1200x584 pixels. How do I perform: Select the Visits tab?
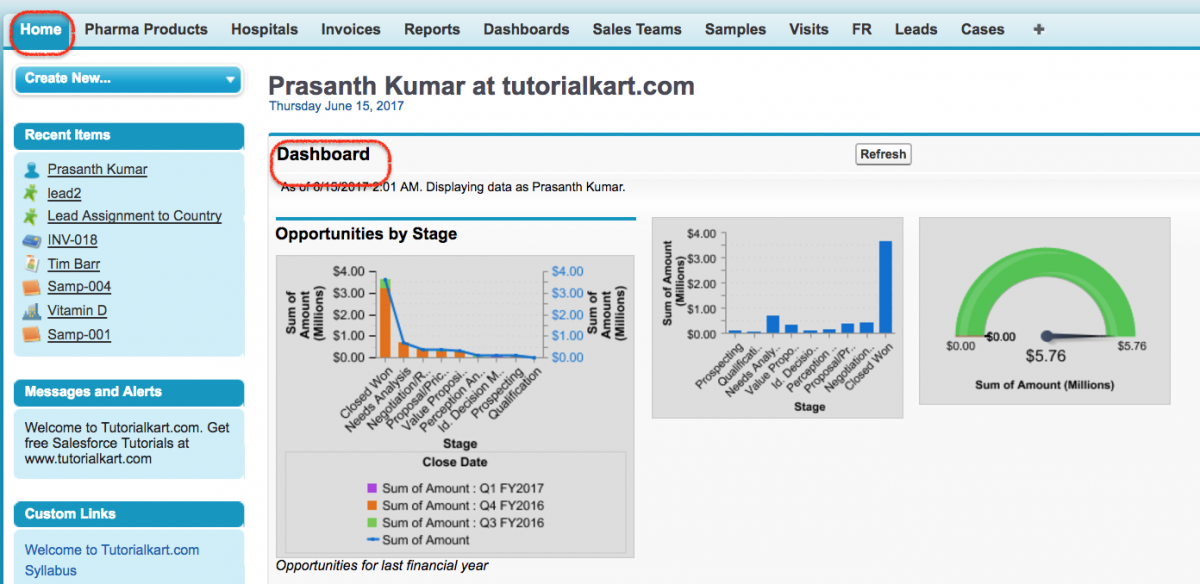(x=808, y=29)
